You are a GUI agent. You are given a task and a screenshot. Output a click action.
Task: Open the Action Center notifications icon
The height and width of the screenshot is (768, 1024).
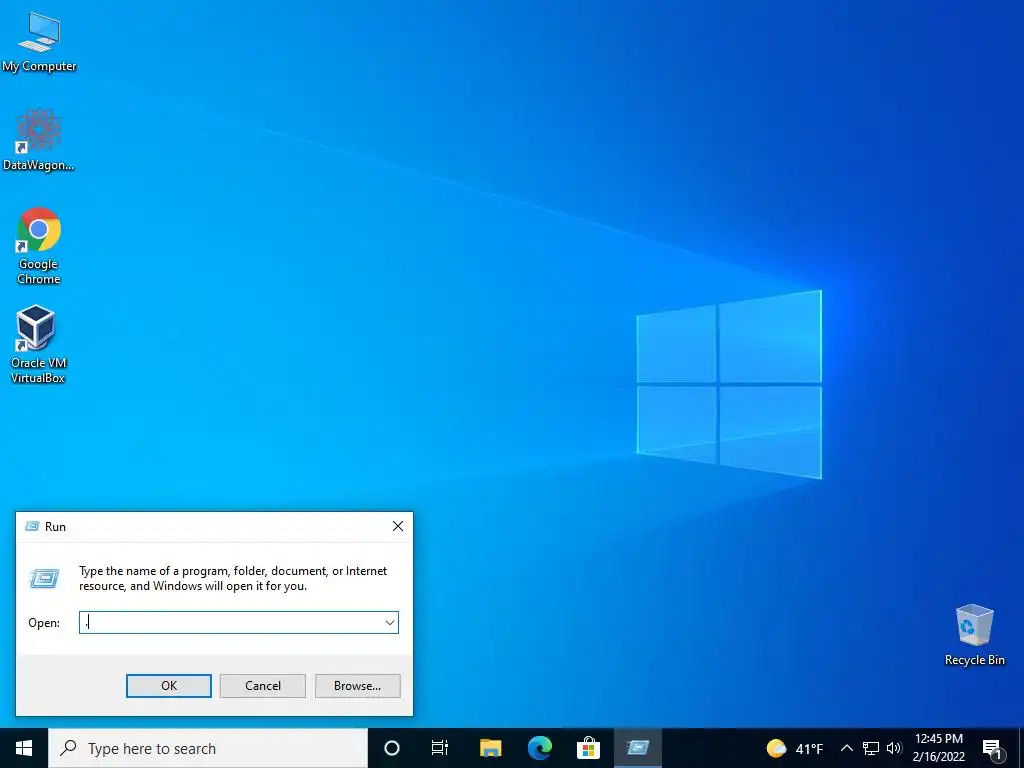(x=992, y=748)
